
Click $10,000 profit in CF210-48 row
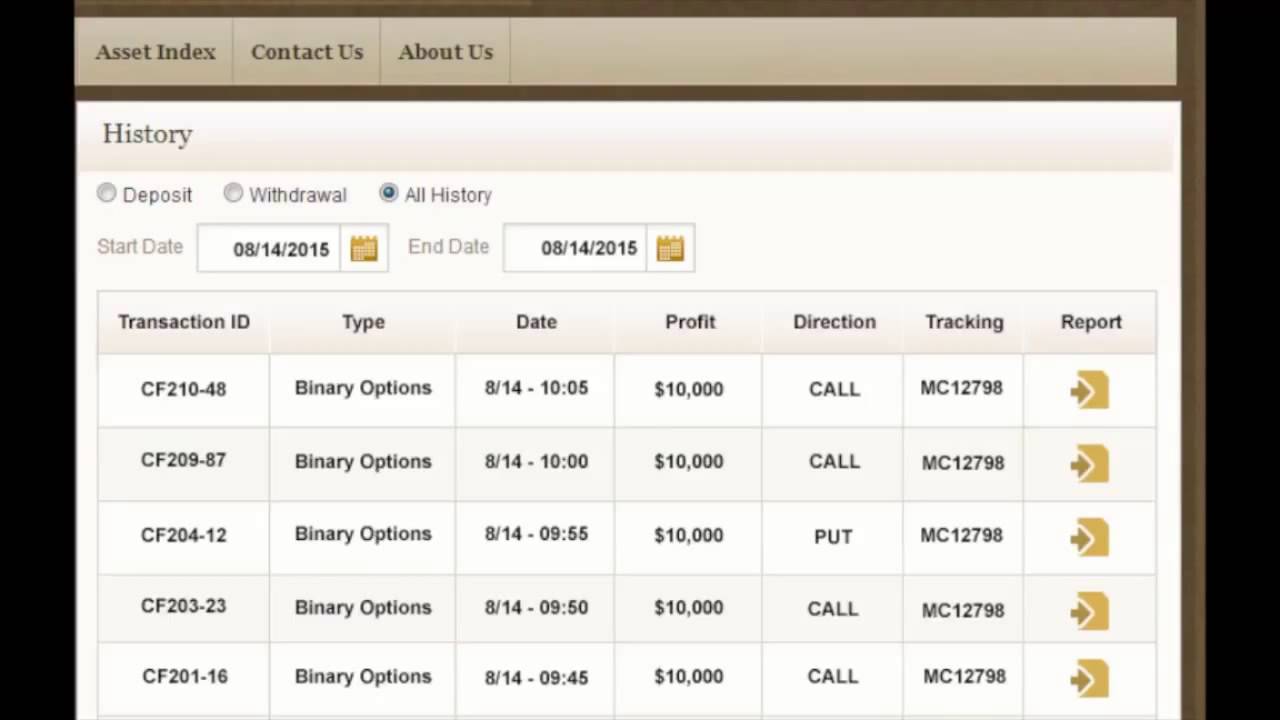[x=689, y=390]
